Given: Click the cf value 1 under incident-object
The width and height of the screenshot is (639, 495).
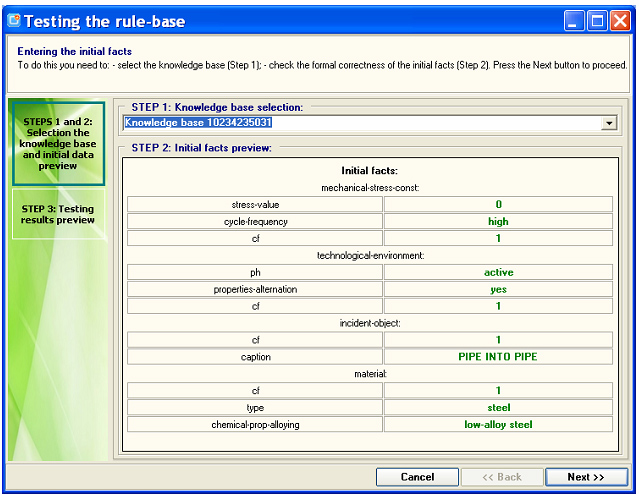Looking at the screenshot, I should [x=498, y=340].
